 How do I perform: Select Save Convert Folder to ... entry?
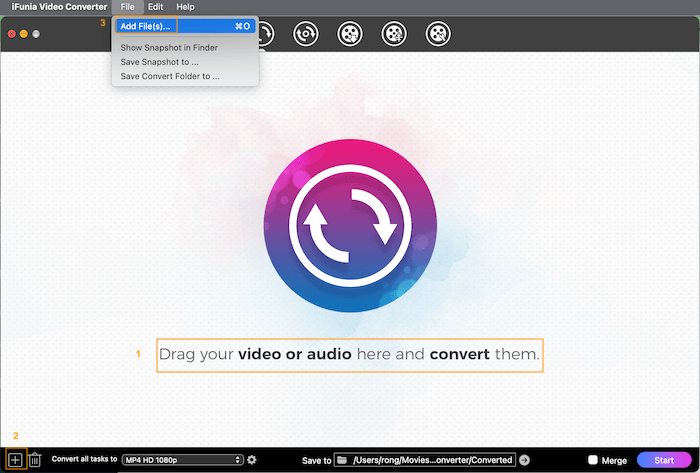(x=170, y=76)
